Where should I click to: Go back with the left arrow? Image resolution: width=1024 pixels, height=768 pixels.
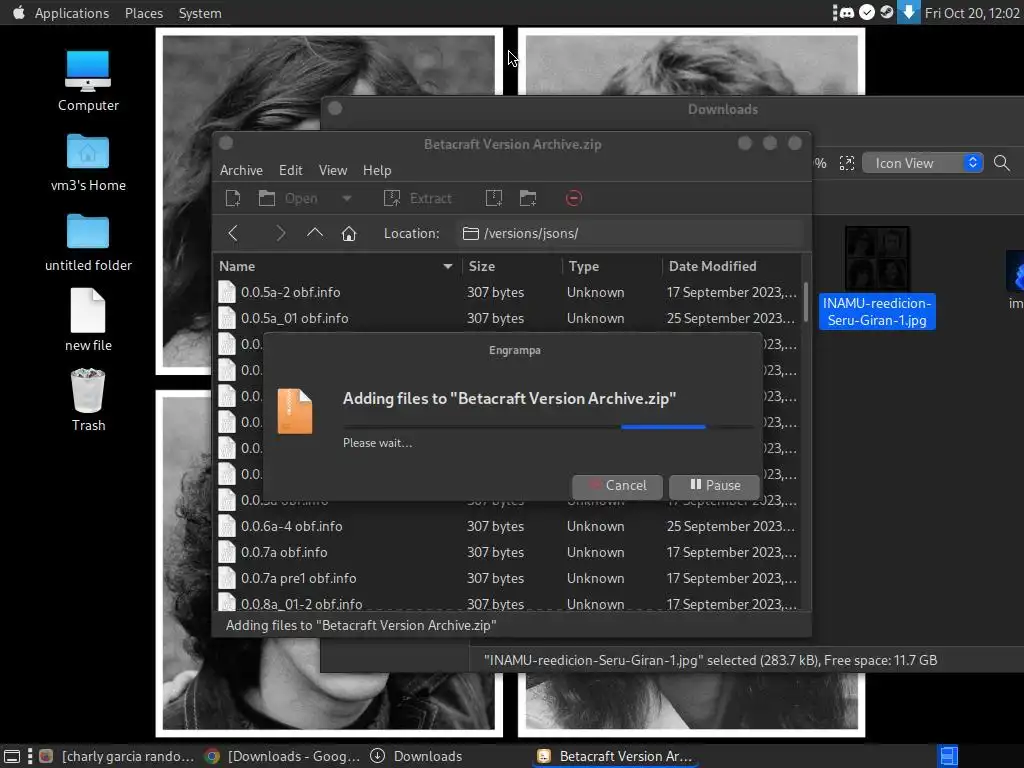(x=233, y=233)
